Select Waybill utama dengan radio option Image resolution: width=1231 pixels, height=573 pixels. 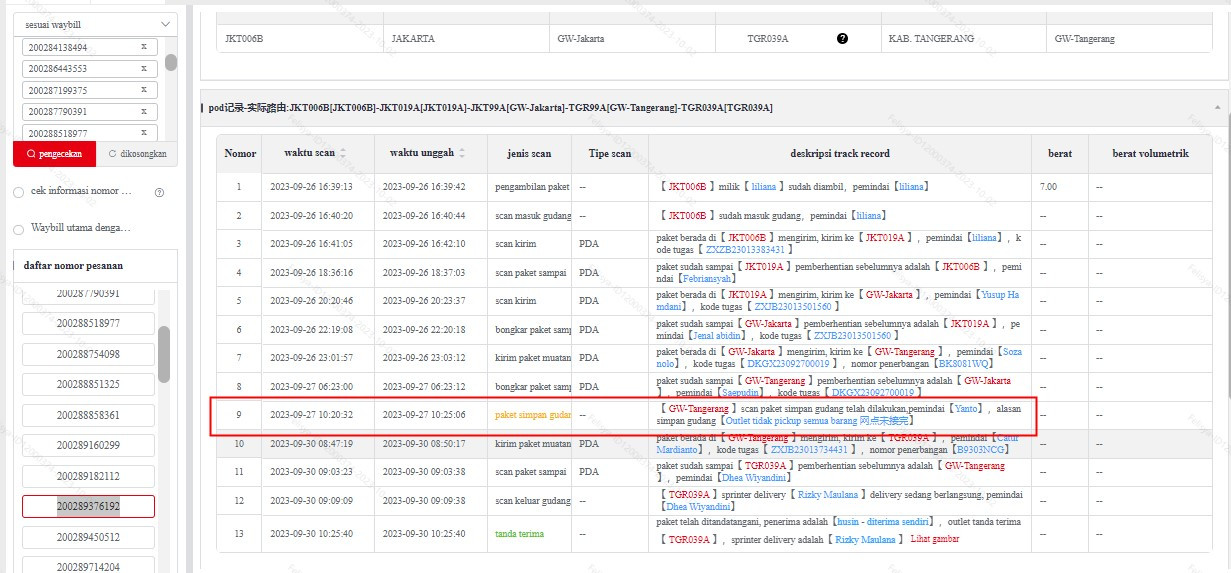[18, 229]
